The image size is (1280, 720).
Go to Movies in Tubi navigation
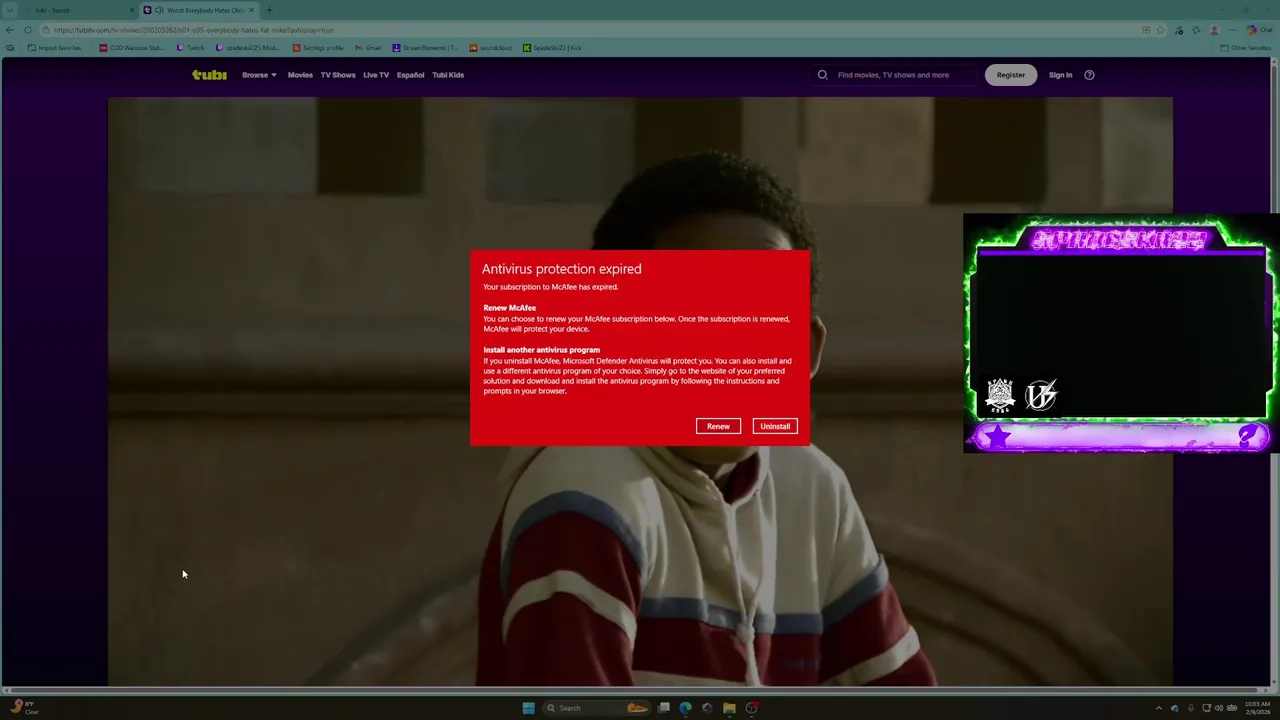pyautogui.click(x=300, y=75)
